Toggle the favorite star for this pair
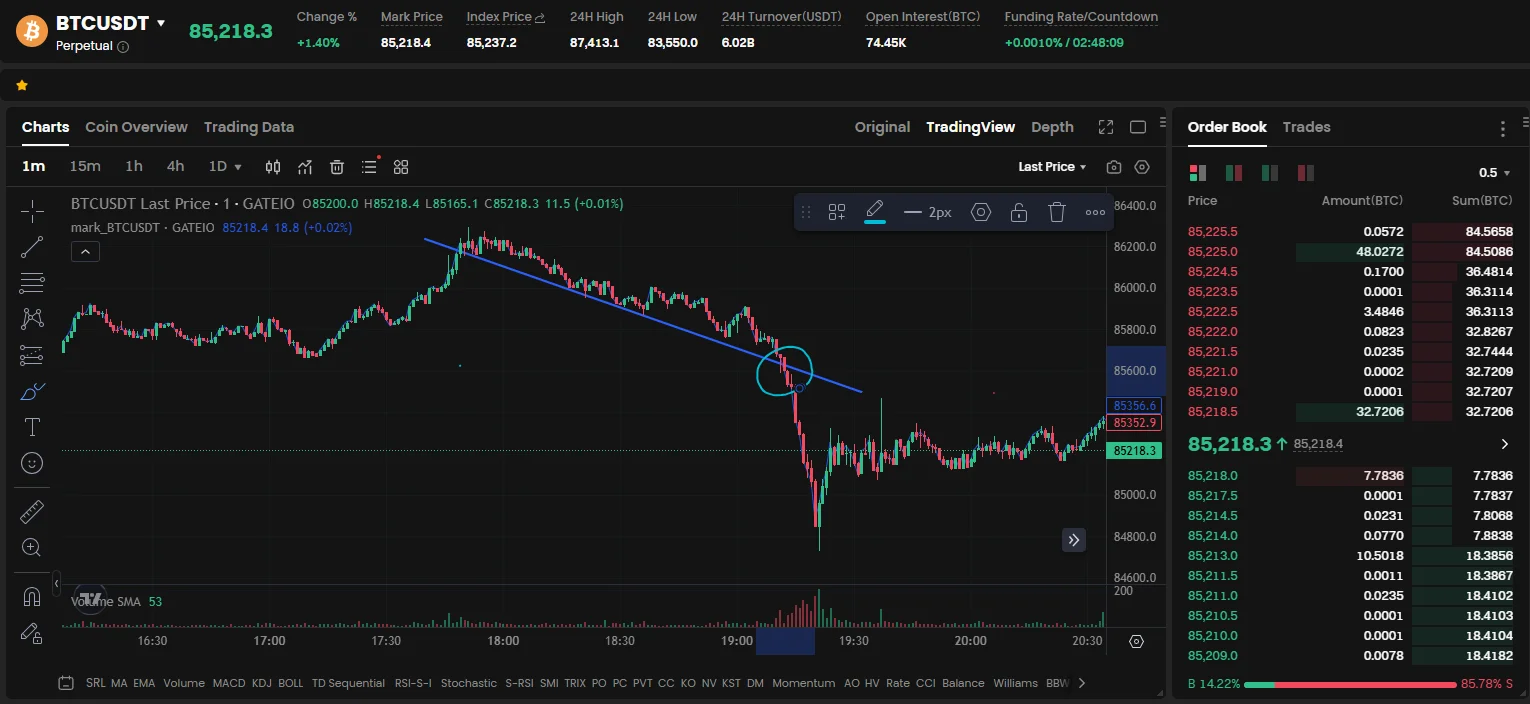 click(22, 86)
